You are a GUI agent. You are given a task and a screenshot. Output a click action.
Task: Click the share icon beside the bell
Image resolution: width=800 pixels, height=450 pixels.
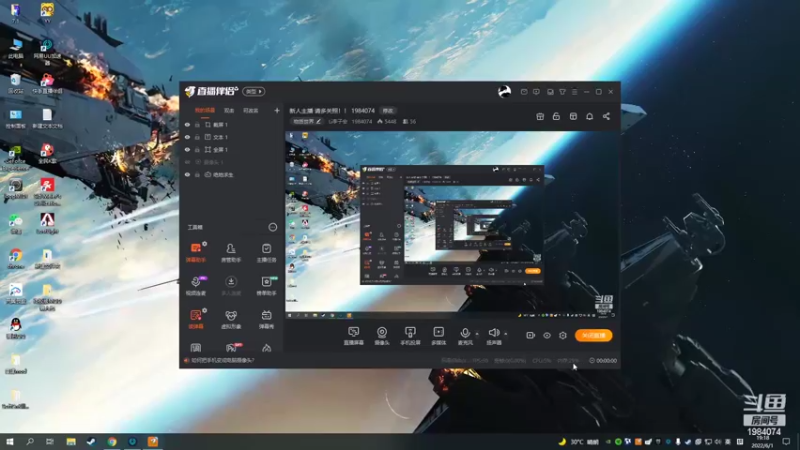click(x=606, y=116)
